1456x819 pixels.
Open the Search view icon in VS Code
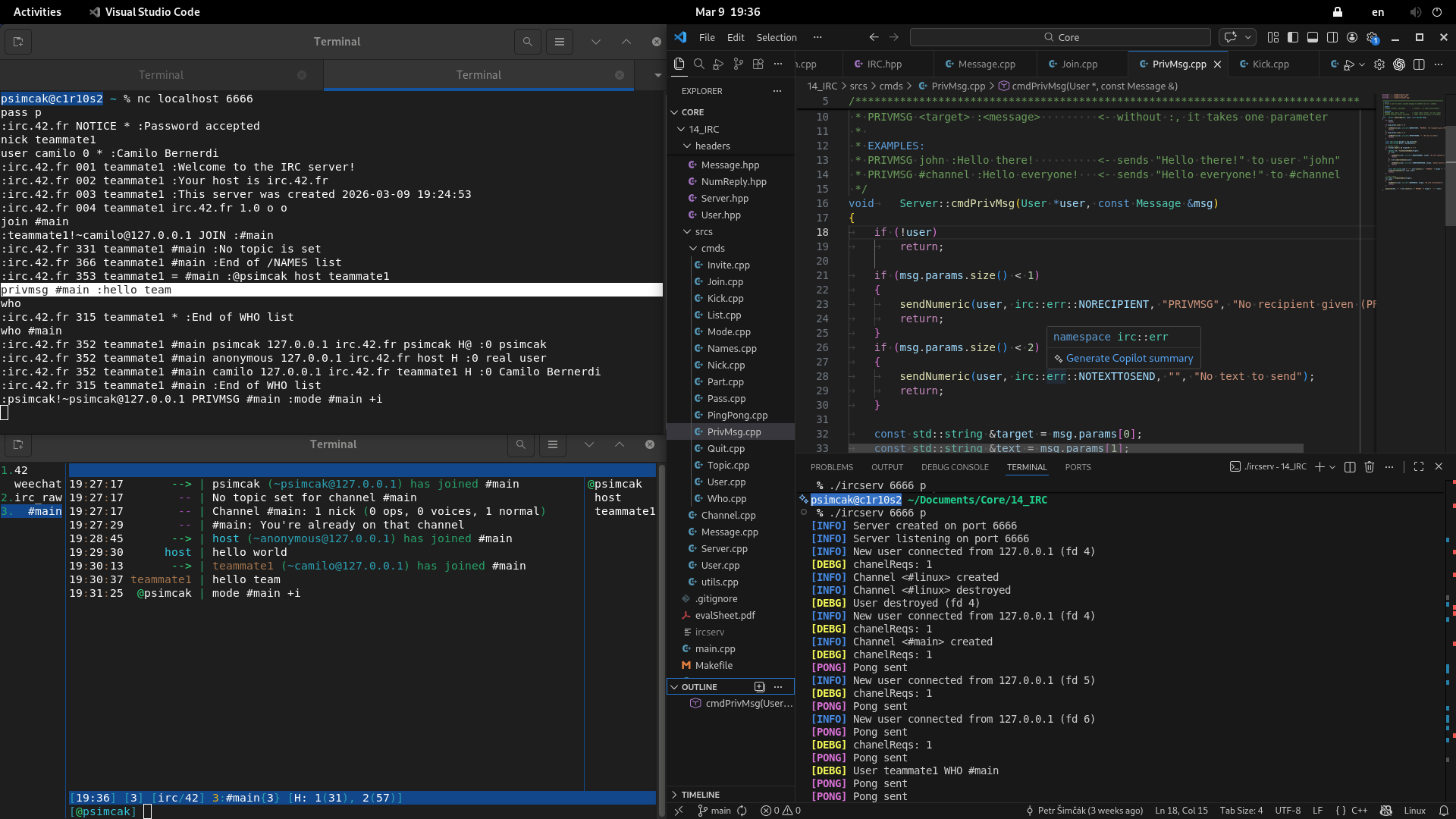(698, 64)
